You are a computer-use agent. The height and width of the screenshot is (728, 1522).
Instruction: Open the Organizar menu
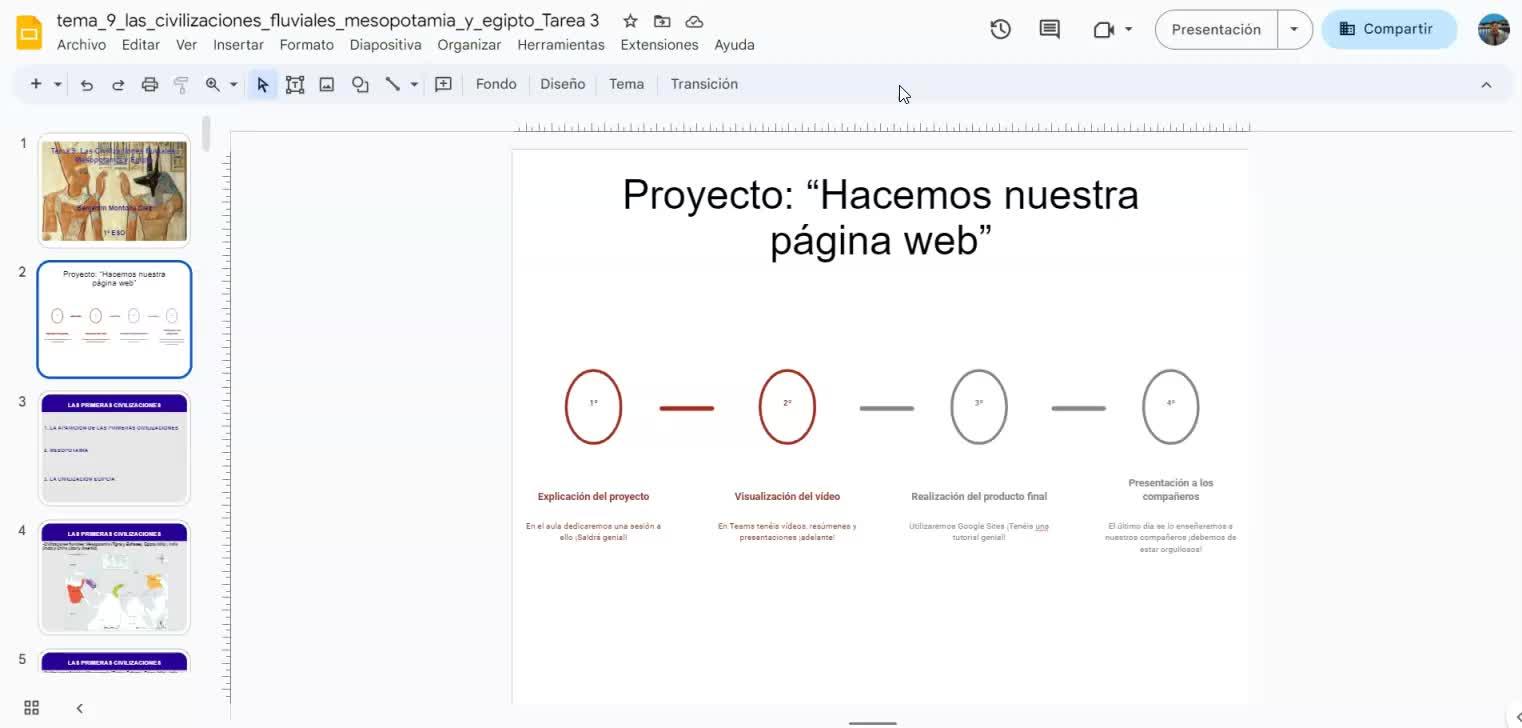470,45
